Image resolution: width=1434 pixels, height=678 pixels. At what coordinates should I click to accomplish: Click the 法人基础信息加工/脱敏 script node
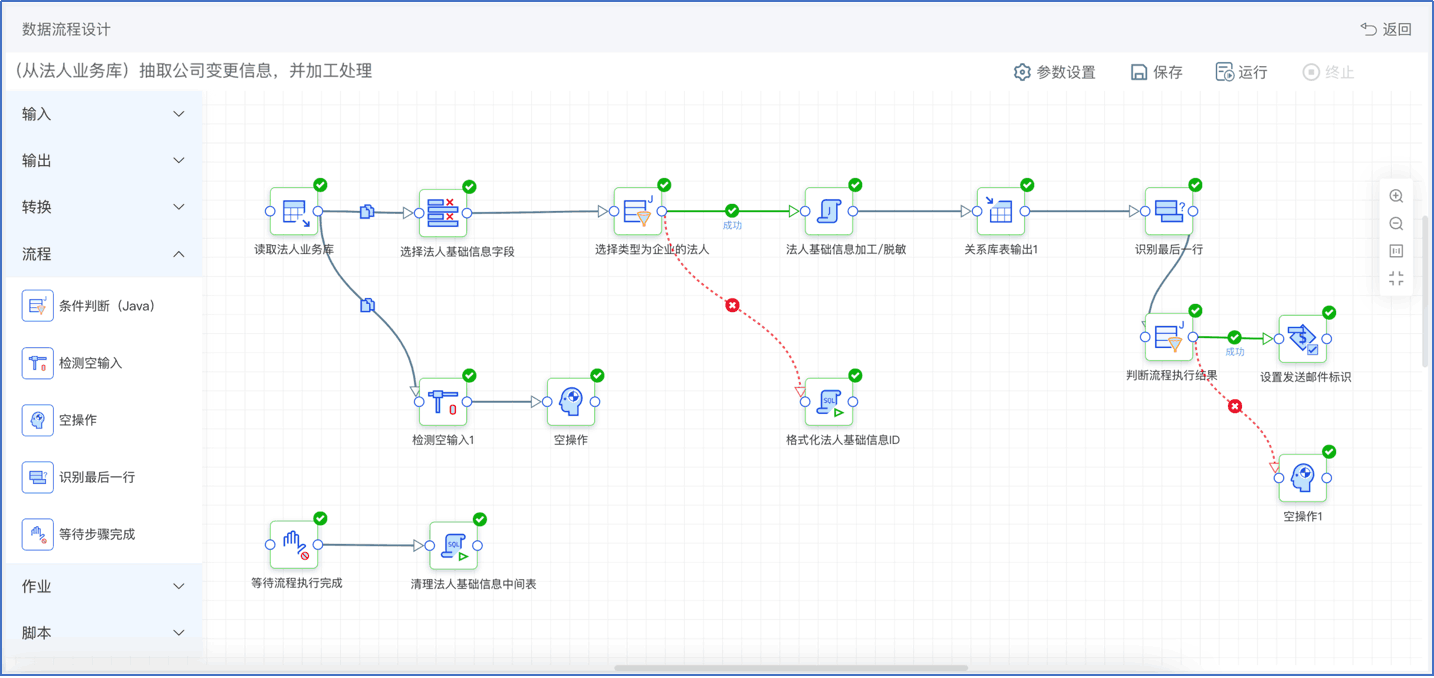(x=829, y=212)
